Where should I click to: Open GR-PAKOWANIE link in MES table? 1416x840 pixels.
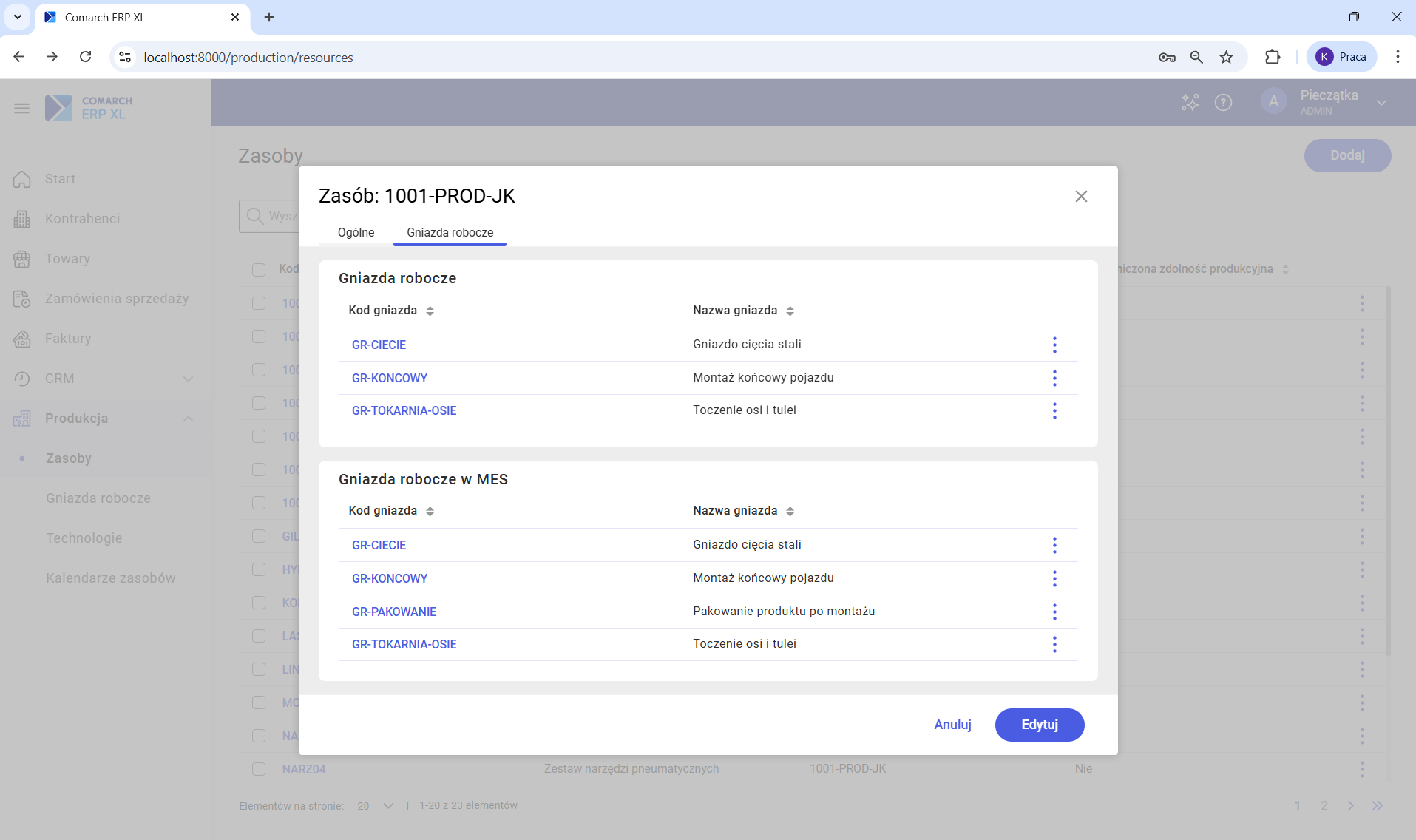[394, 612]
